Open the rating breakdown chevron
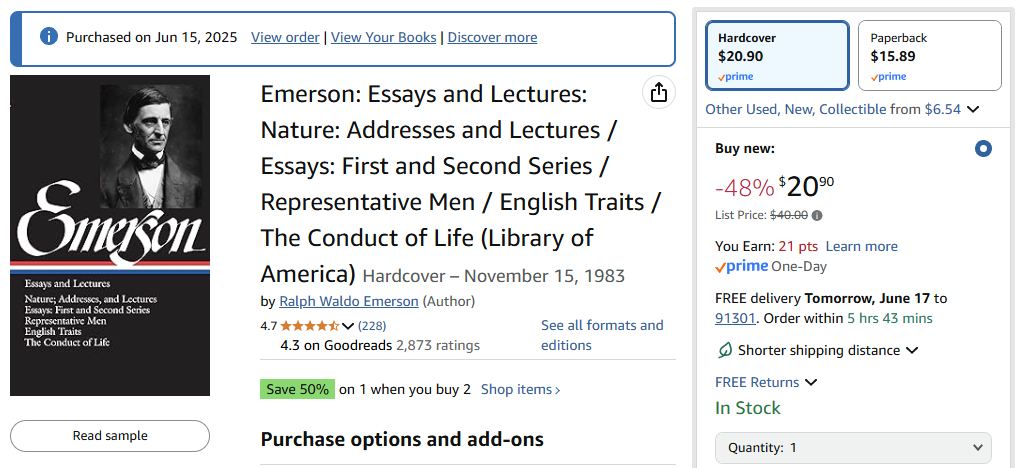 pyautogui.click(x=348, y=326)
